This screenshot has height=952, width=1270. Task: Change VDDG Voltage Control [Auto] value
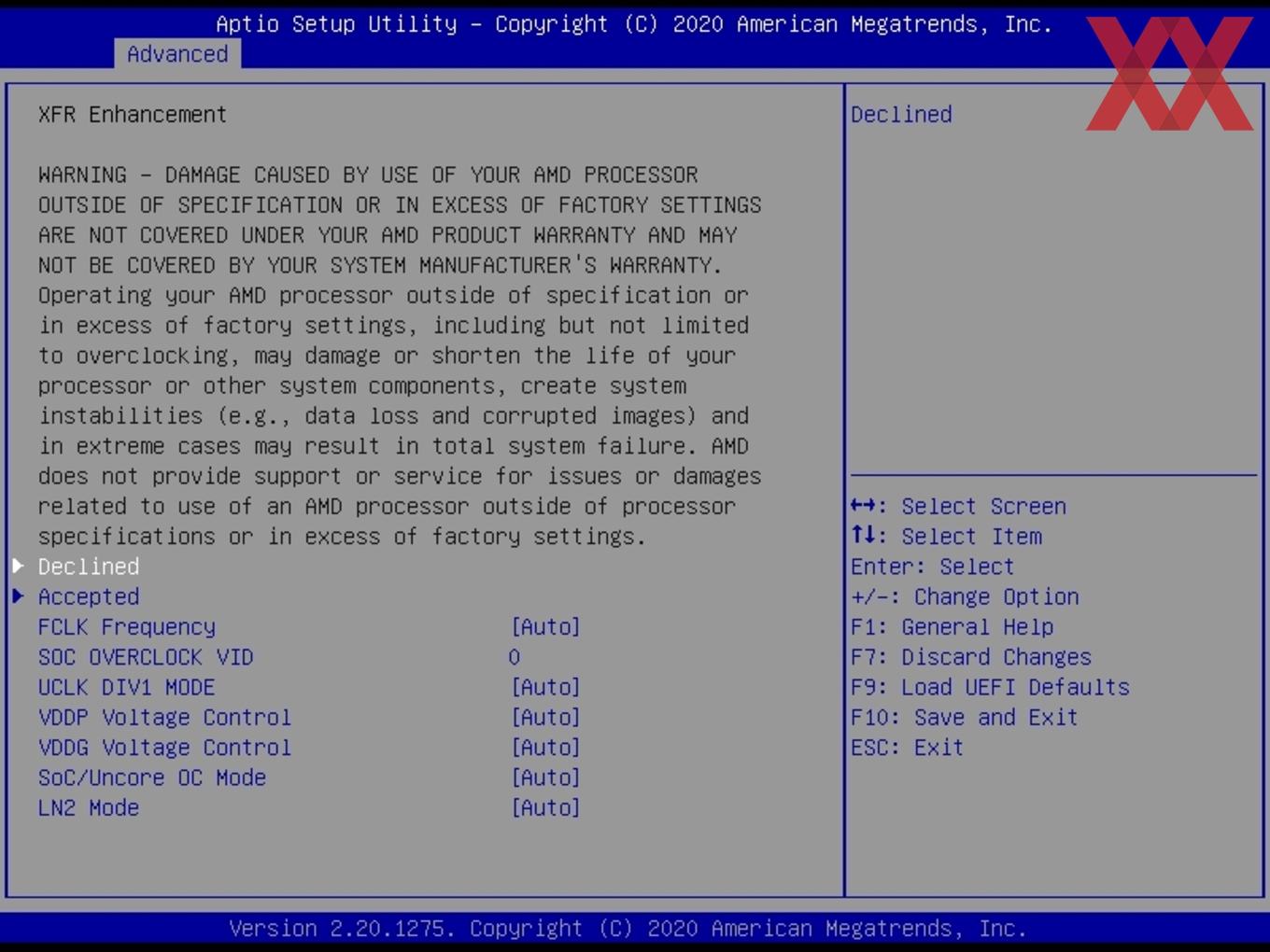[545, 748]
